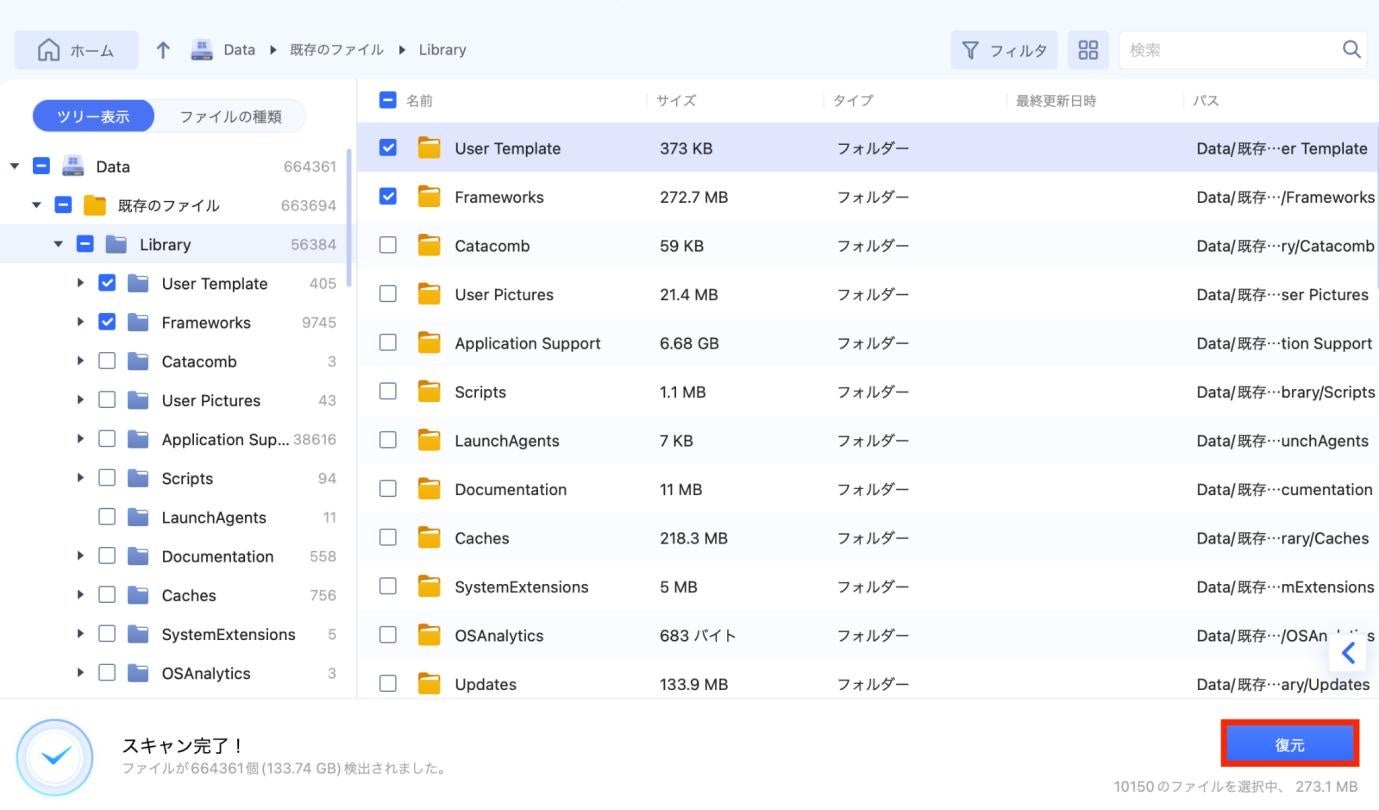Click the grid view toggle icon
The height and width of the screenshot is (810, 1379).
click(x=1088, y=50)
